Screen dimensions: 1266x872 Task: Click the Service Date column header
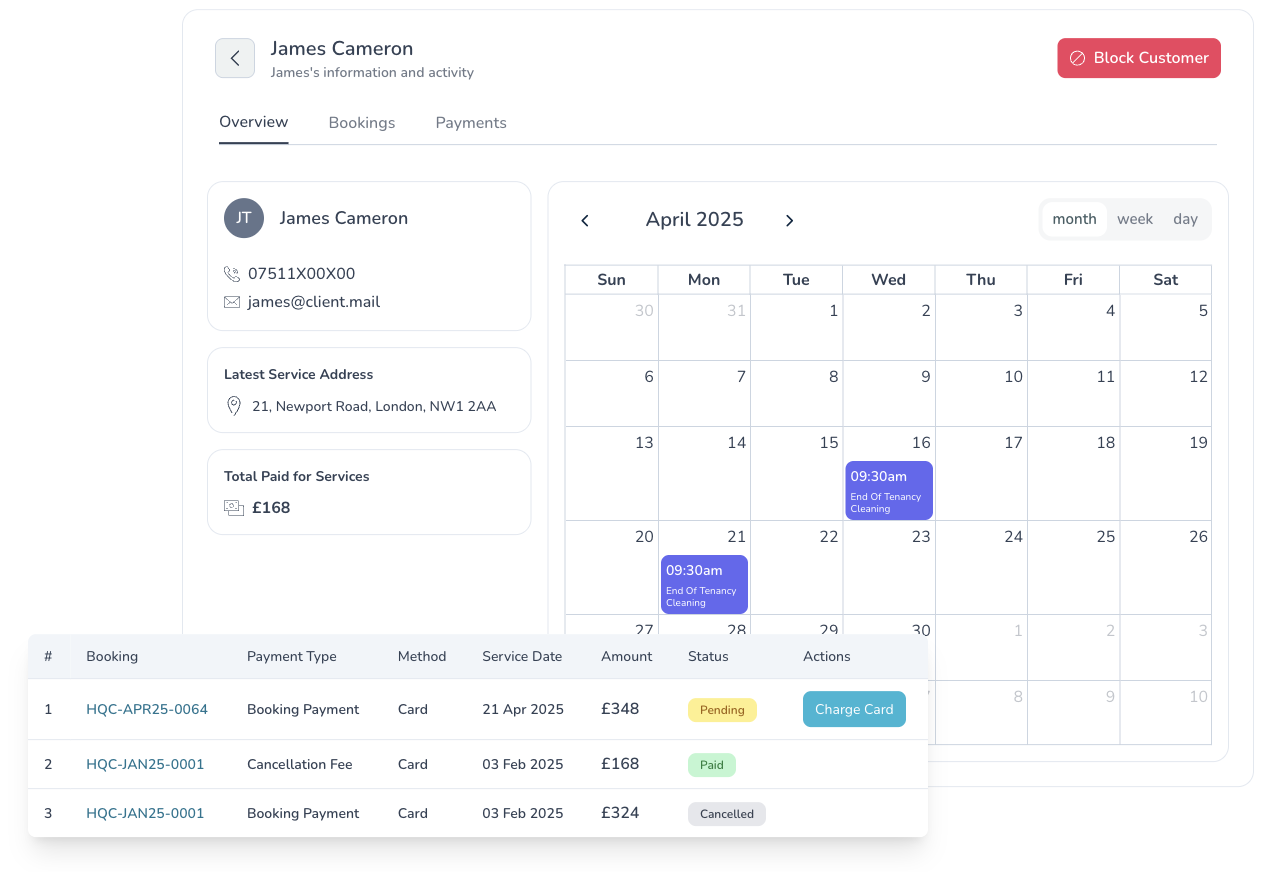point(522,657)
